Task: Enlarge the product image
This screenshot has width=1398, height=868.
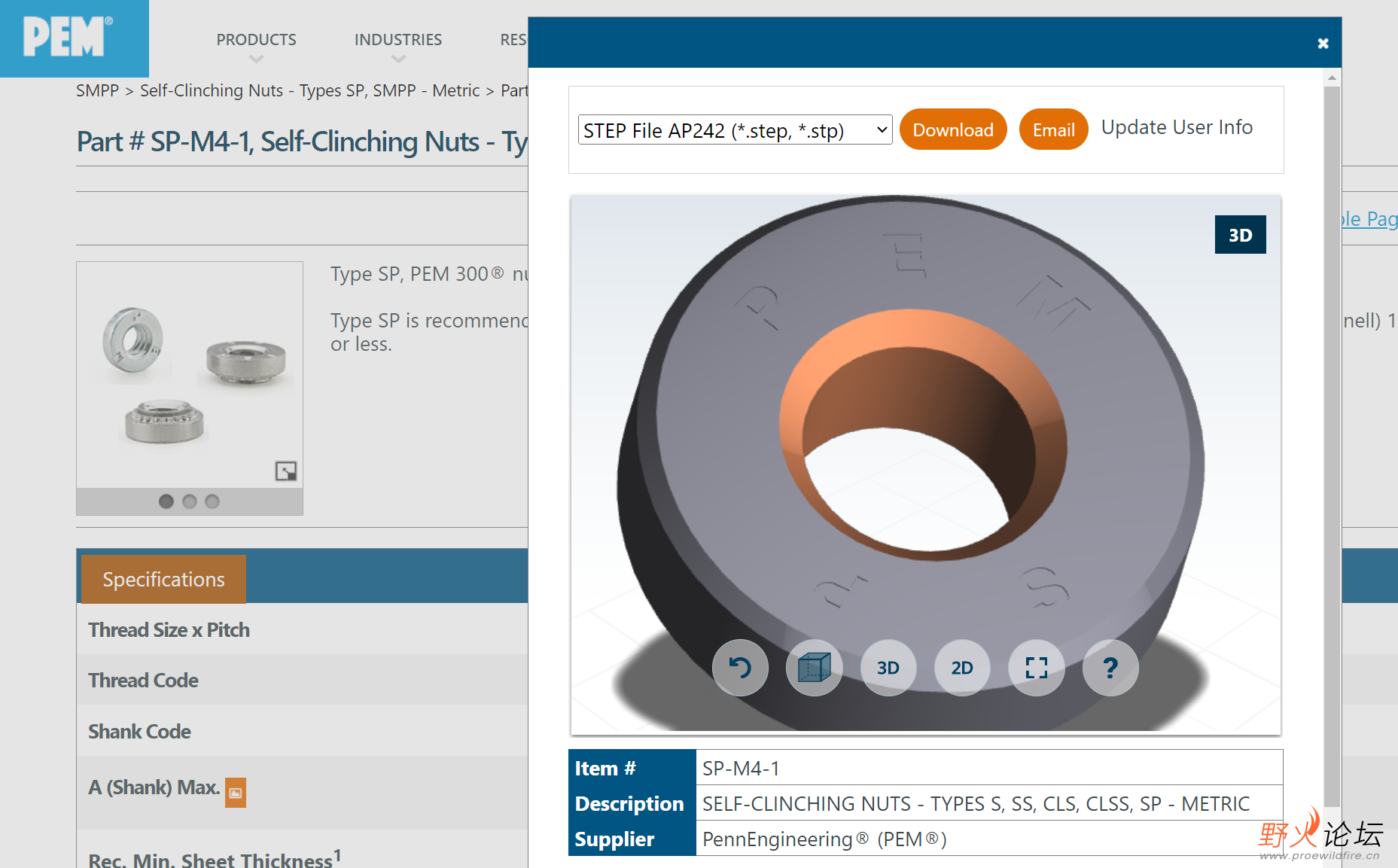Action: tap(286, 471)
